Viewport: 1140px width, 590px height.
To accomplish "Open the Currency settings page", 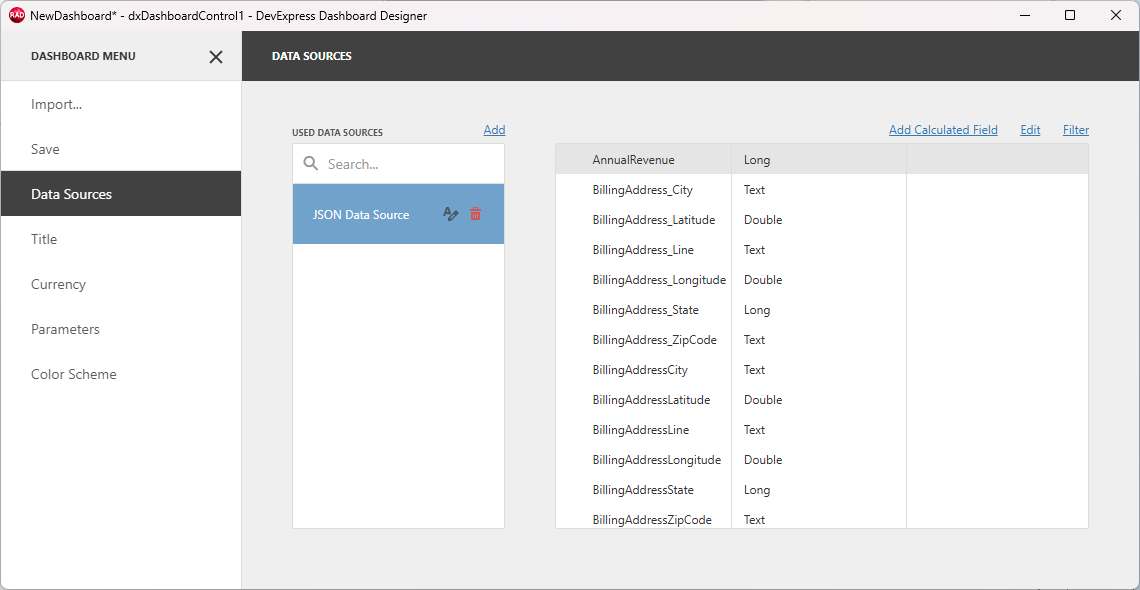I will 58,284.
